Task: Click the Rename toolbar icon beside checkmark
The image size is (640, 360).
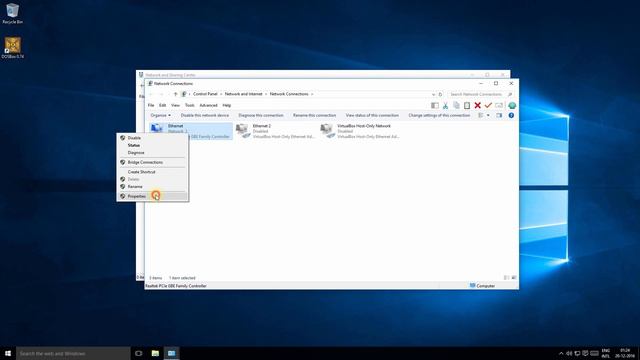Action: (x=499, y=106)
